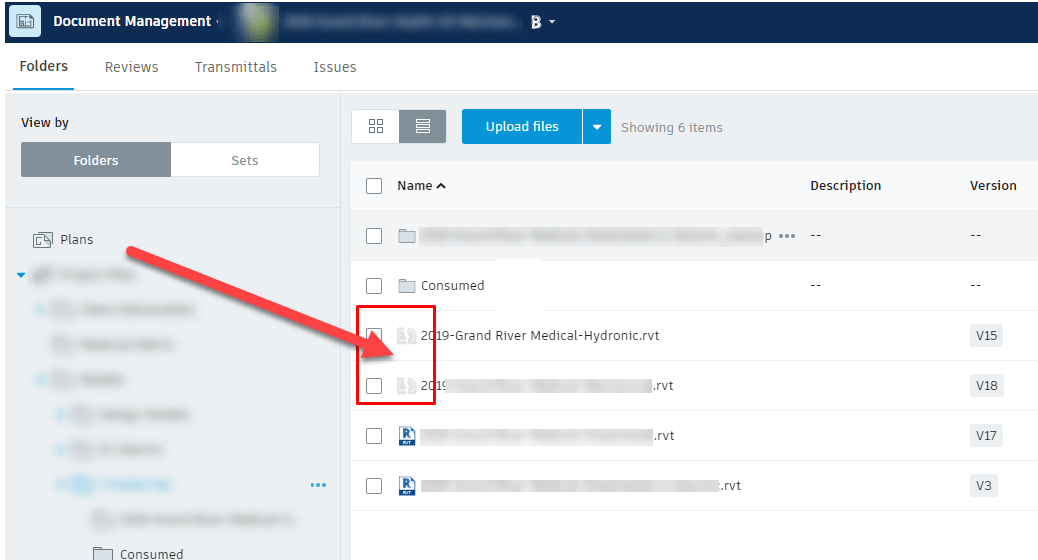The height and width of the screenshot is (560, 1038).
Task: Click the Revit file icon for V17 row
Action: 406,436
